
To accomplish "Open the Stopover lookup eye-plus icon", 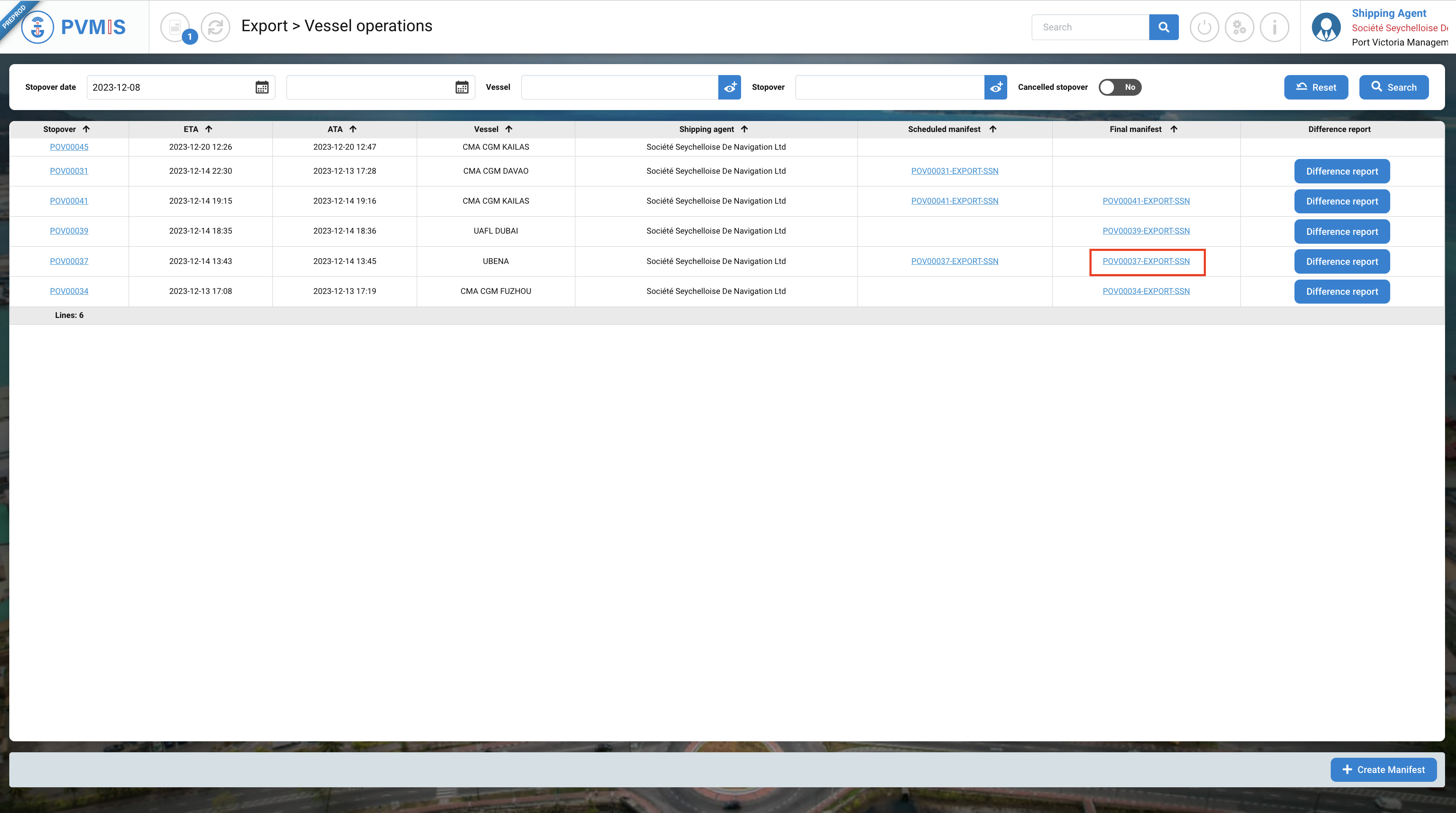I will [x=995, y=87].
